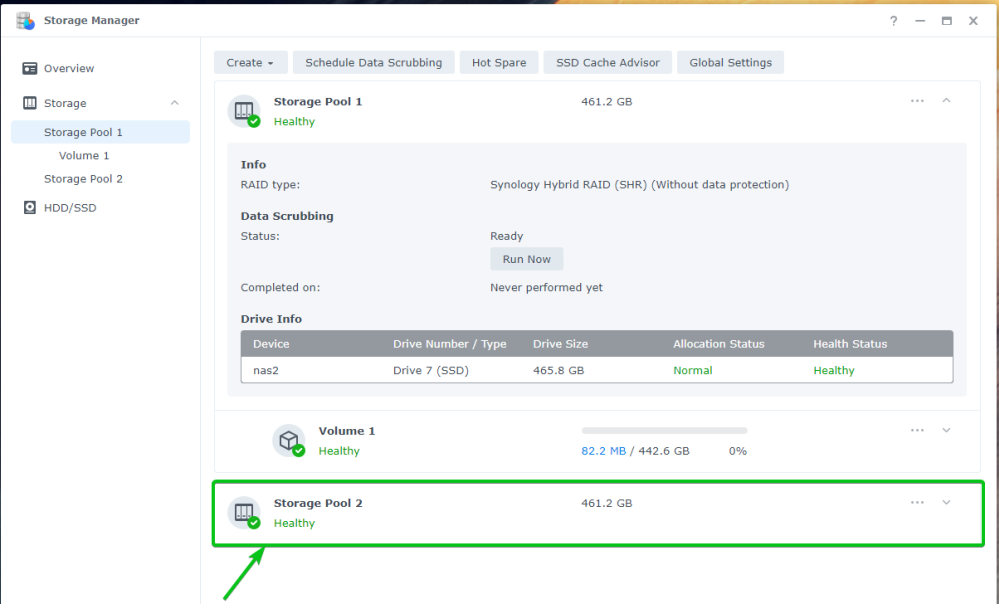Screen dimensions: 999x604
Task: Open the Volume 1 more options menu
Action: [917, 430]
